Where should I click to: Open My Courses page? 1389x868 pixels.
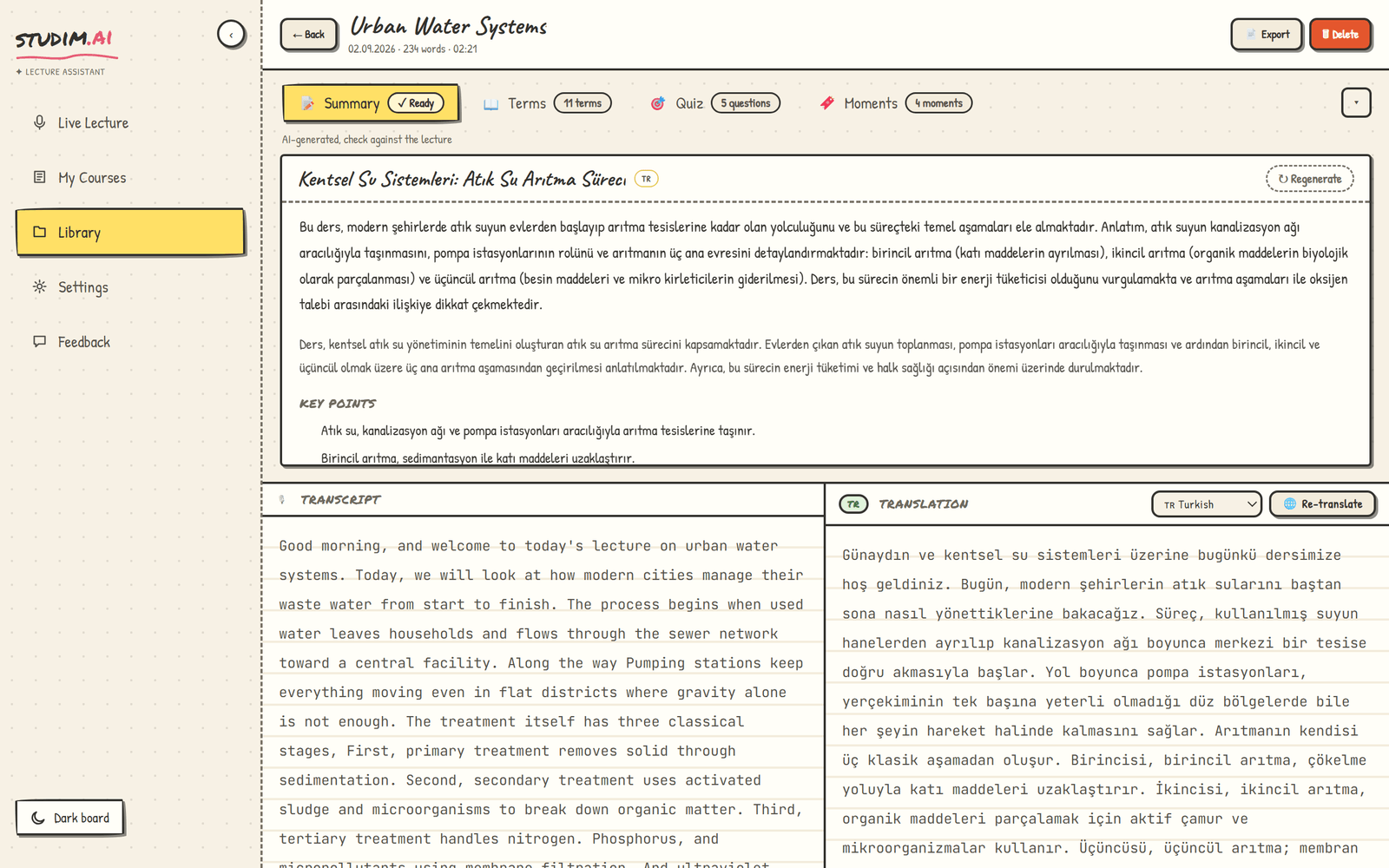click(130, 178)
